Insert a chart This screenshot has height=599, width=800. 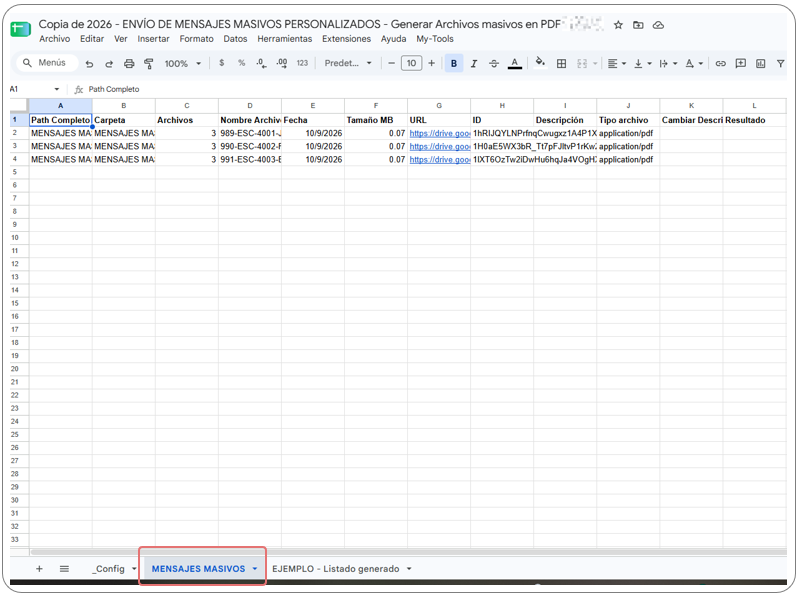tap(760, 64)
